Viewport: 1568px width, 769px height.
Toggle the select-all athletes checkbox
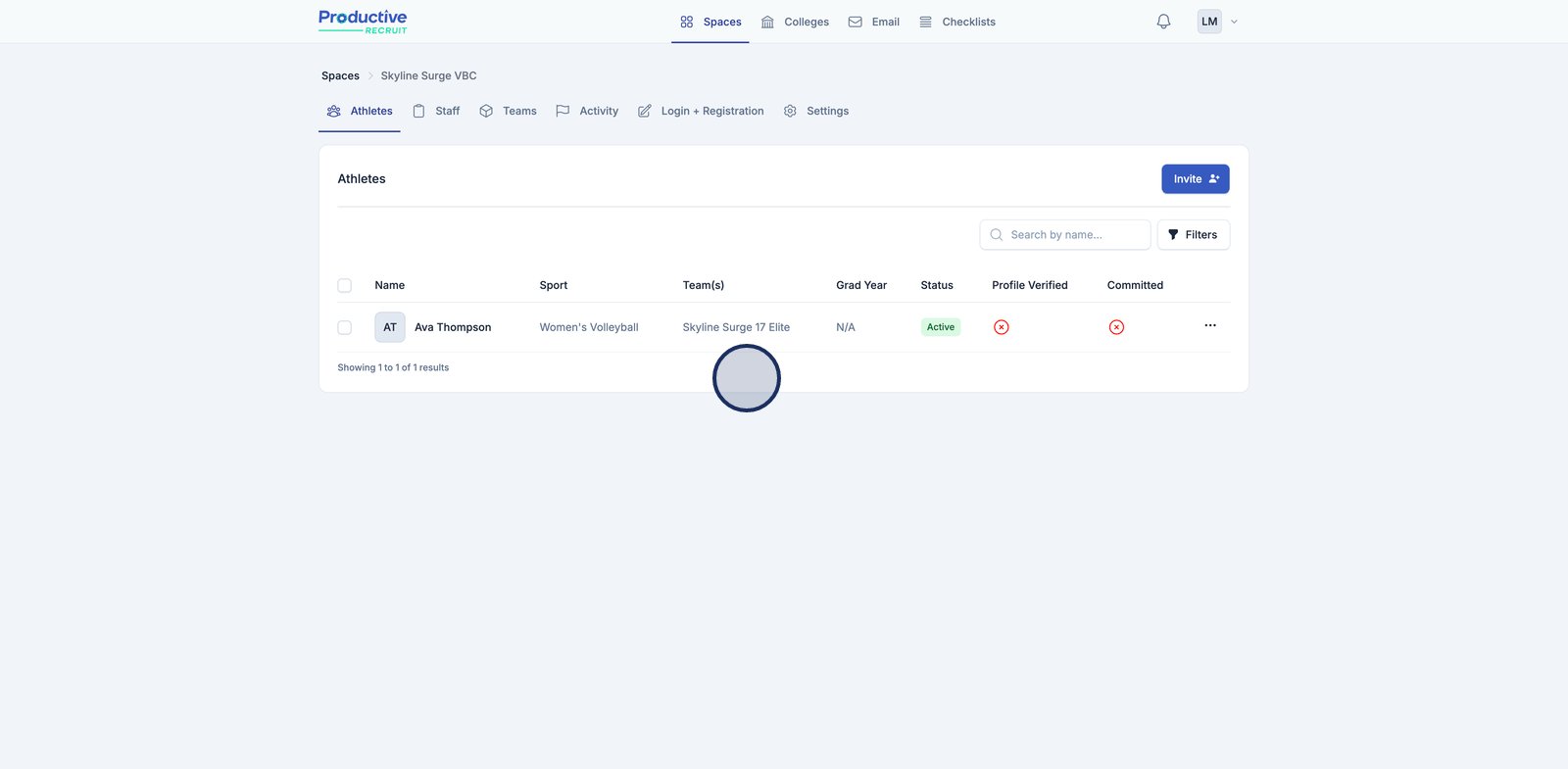(344, 285)
